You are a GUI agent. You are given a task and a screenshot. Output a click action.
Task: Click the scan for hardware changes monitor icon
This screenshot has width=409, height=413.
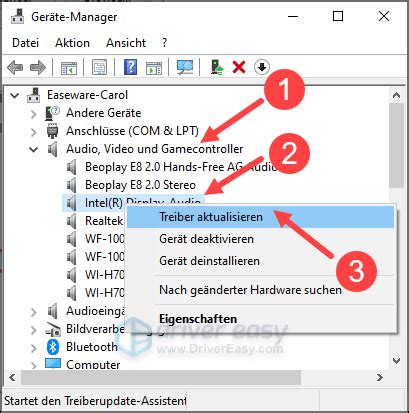(185, 67)
